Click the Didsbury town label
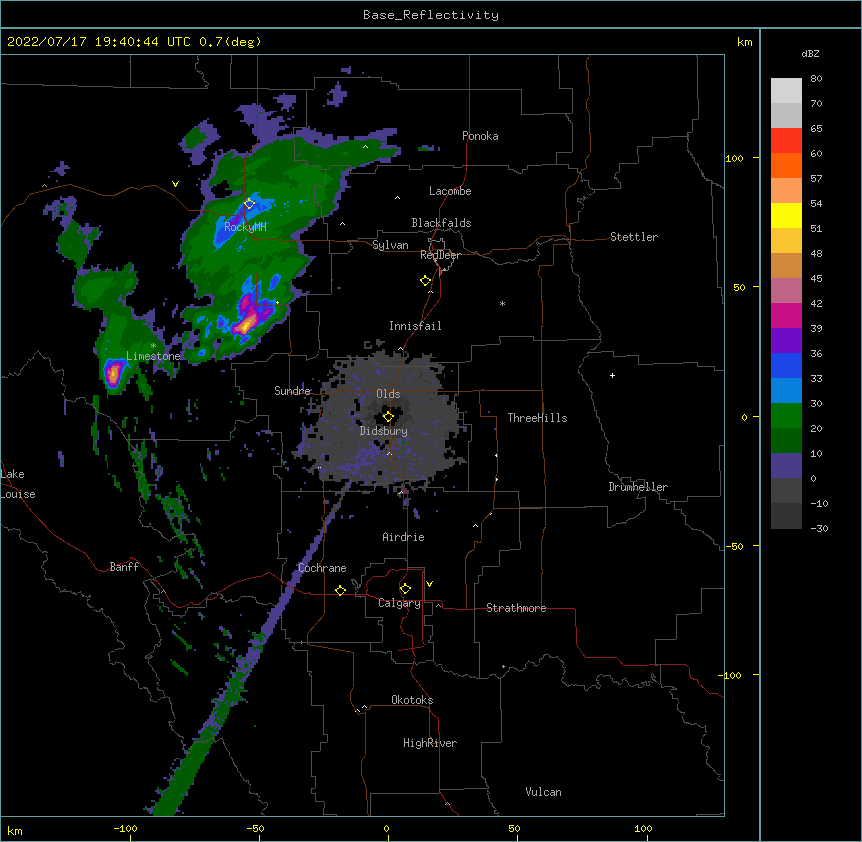Screen dimensions: 862x842 coord(384,431)
